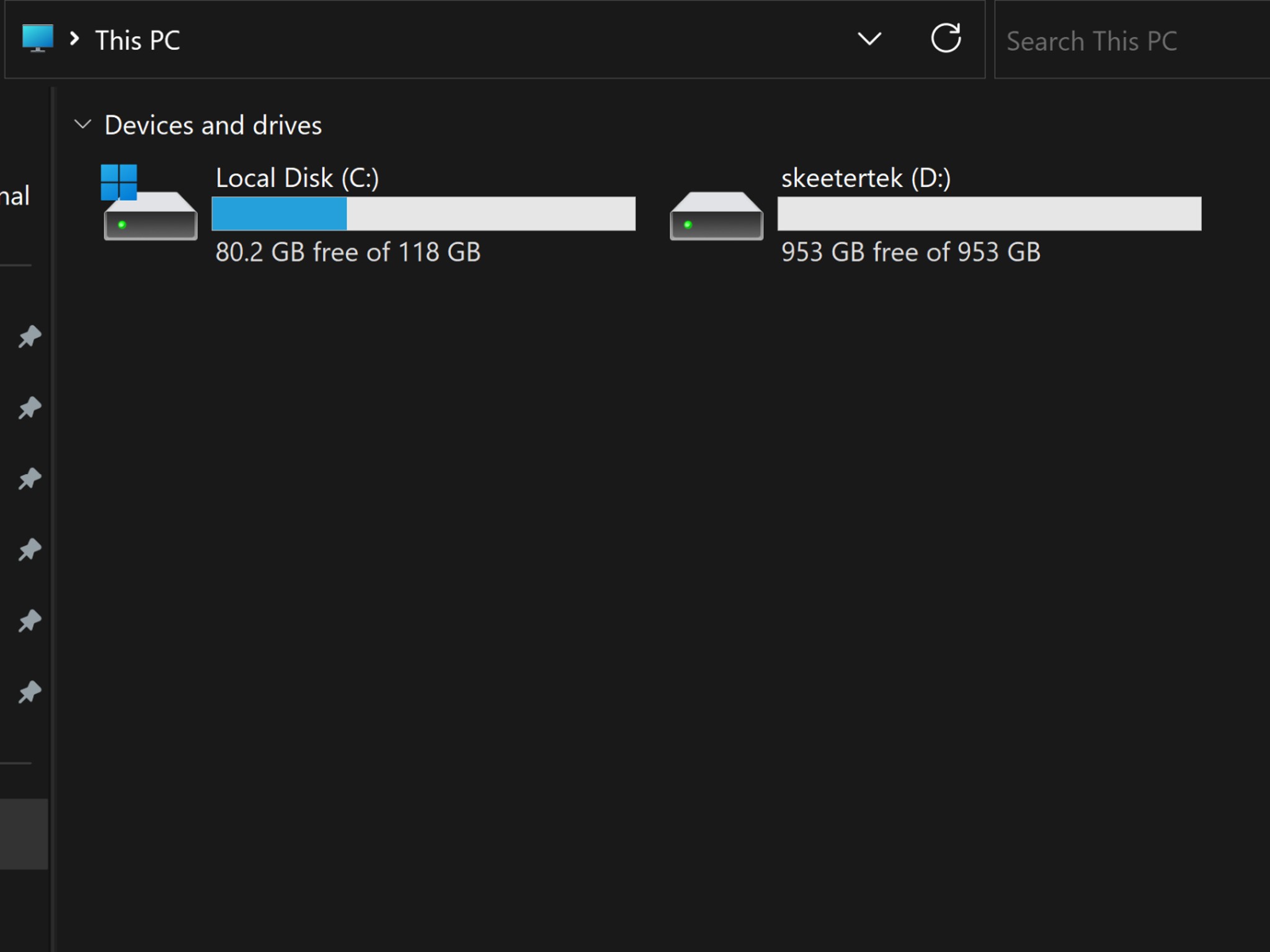This screenshot has height=952, width=1270.
Task: Click the third pin icon from top
Action: [x=30, y=478]
